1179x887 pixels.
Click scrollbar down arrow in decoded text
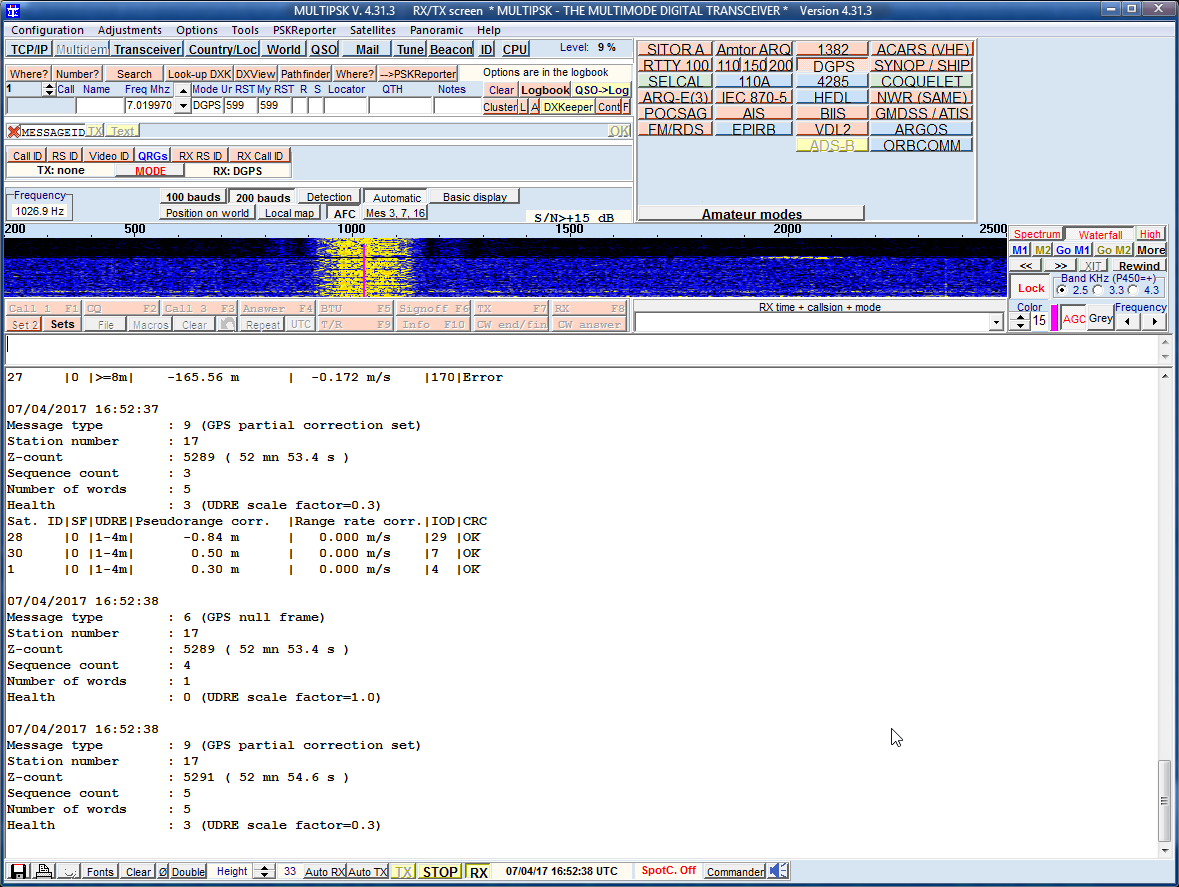1165,851
